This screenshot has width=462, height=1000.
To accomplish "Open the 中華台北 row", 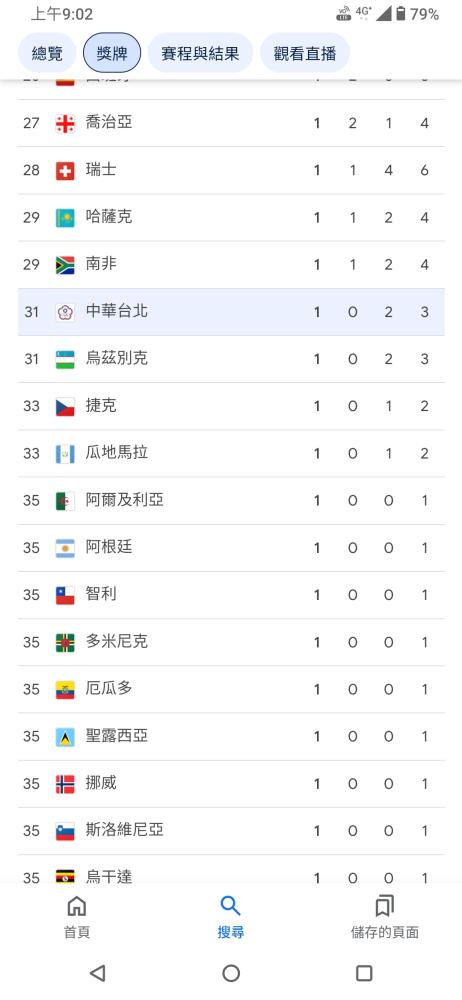I will pyautogui.click(x=231, y=312).
